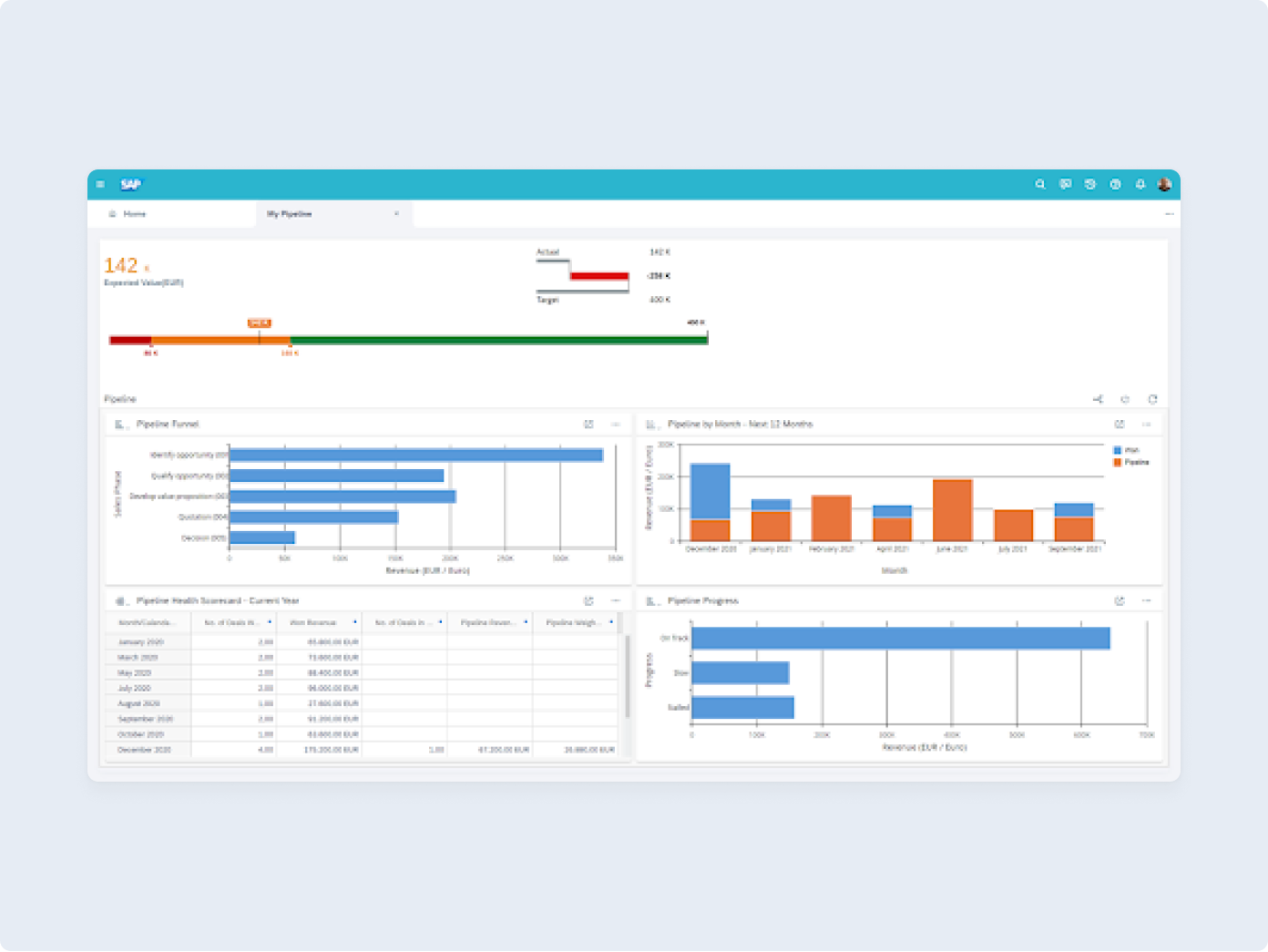The image size is (1268, 952).
Task: Open Pipeline Weighted column header menu
Action: pos(611,623)
